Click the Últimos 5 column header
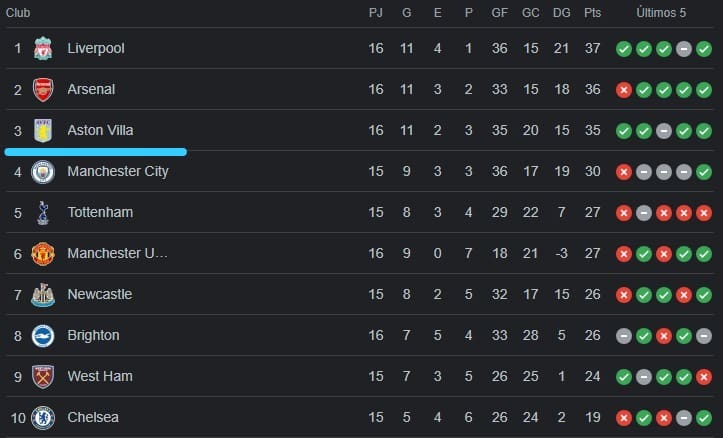 coord(662,13)
